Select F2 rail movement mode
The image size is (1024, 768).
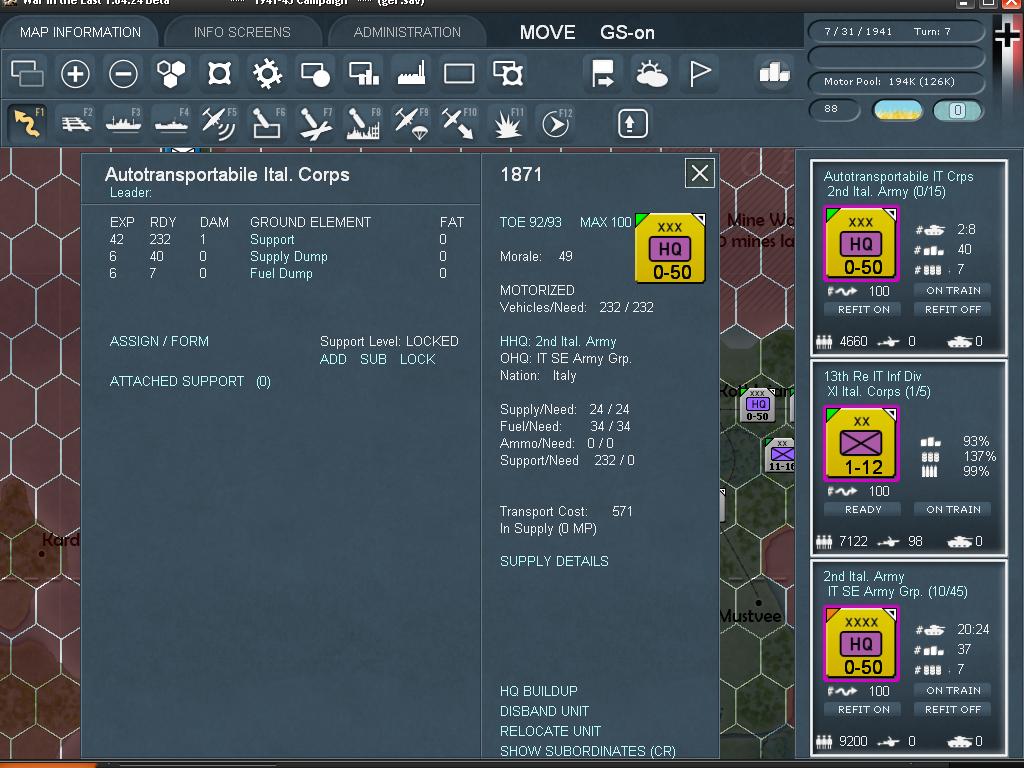[x=75, y=123]
